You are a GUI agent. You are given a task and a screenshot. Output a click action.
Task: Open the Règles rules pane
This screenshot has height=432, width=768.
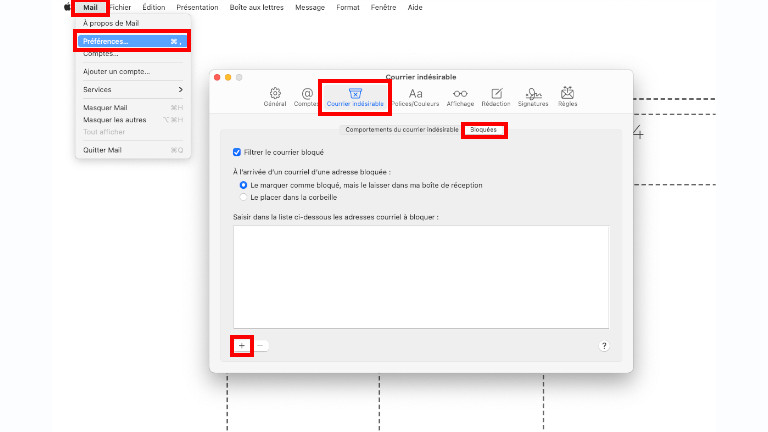[567, 97]
